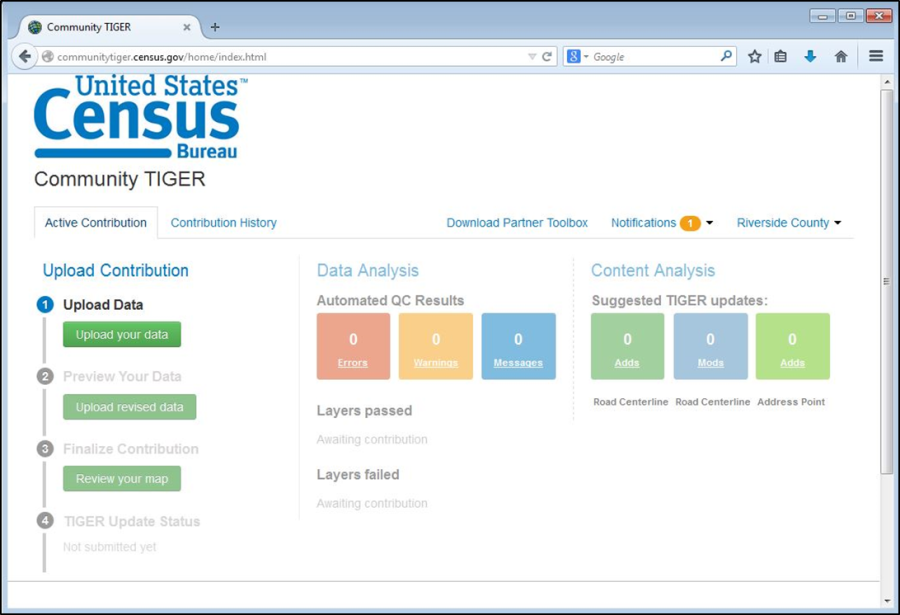
Task: Expand the Notifications dropdown caret
Action: (709, 223)
